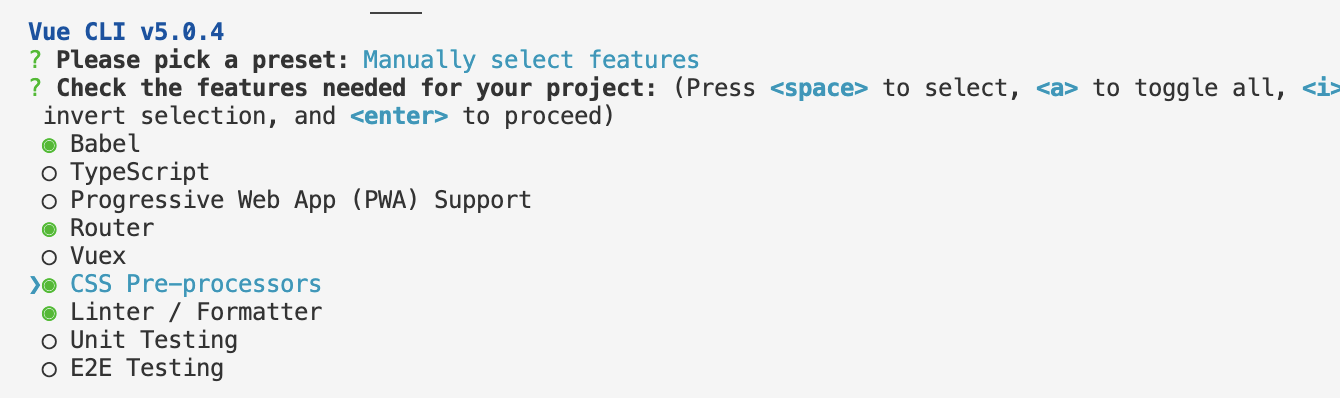Click the Vue CLI v5.0.4 header

click(127, 32)
